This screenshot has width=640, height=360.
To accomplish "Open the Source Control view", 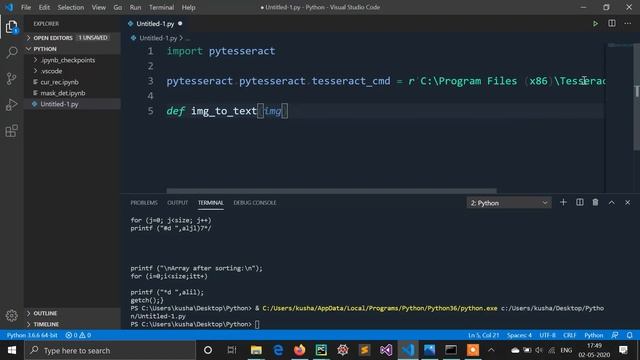I will [x=11, y=78].
